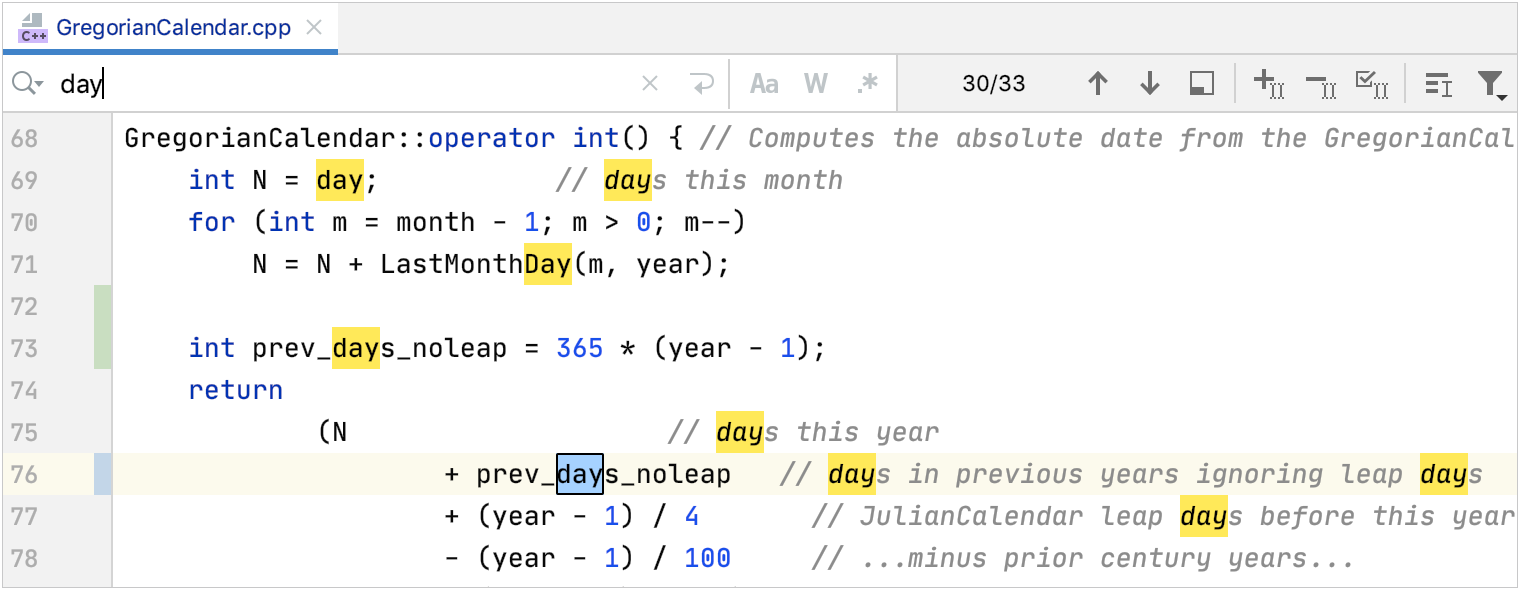Screen dimensions: 1520x591
Task: Enable case-sensitive matching with Aa
Action: coord(764,84)
